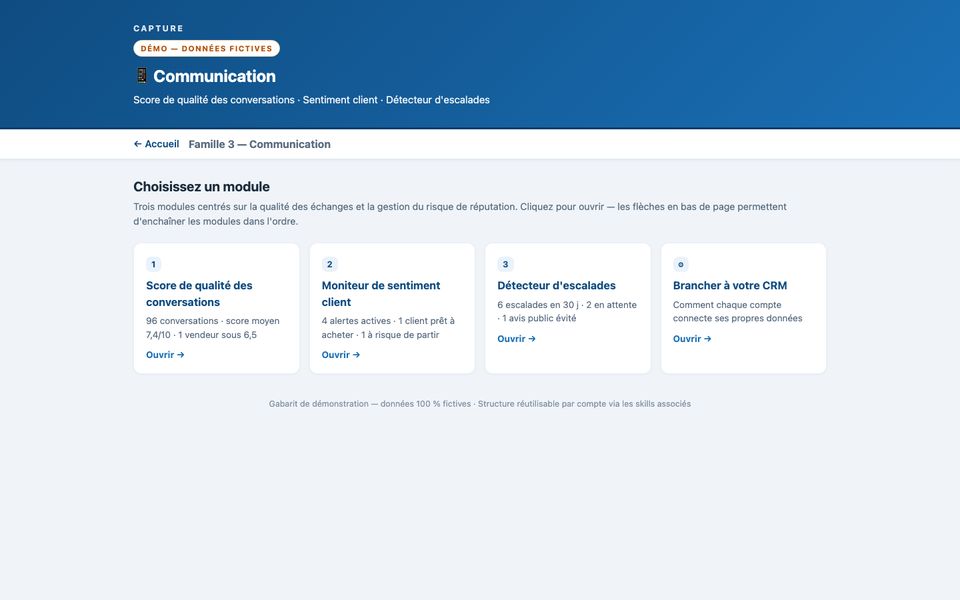
Task: Click the text '96 conversations · score moyen 7,4/10'
Action: [x=212, y=328]
